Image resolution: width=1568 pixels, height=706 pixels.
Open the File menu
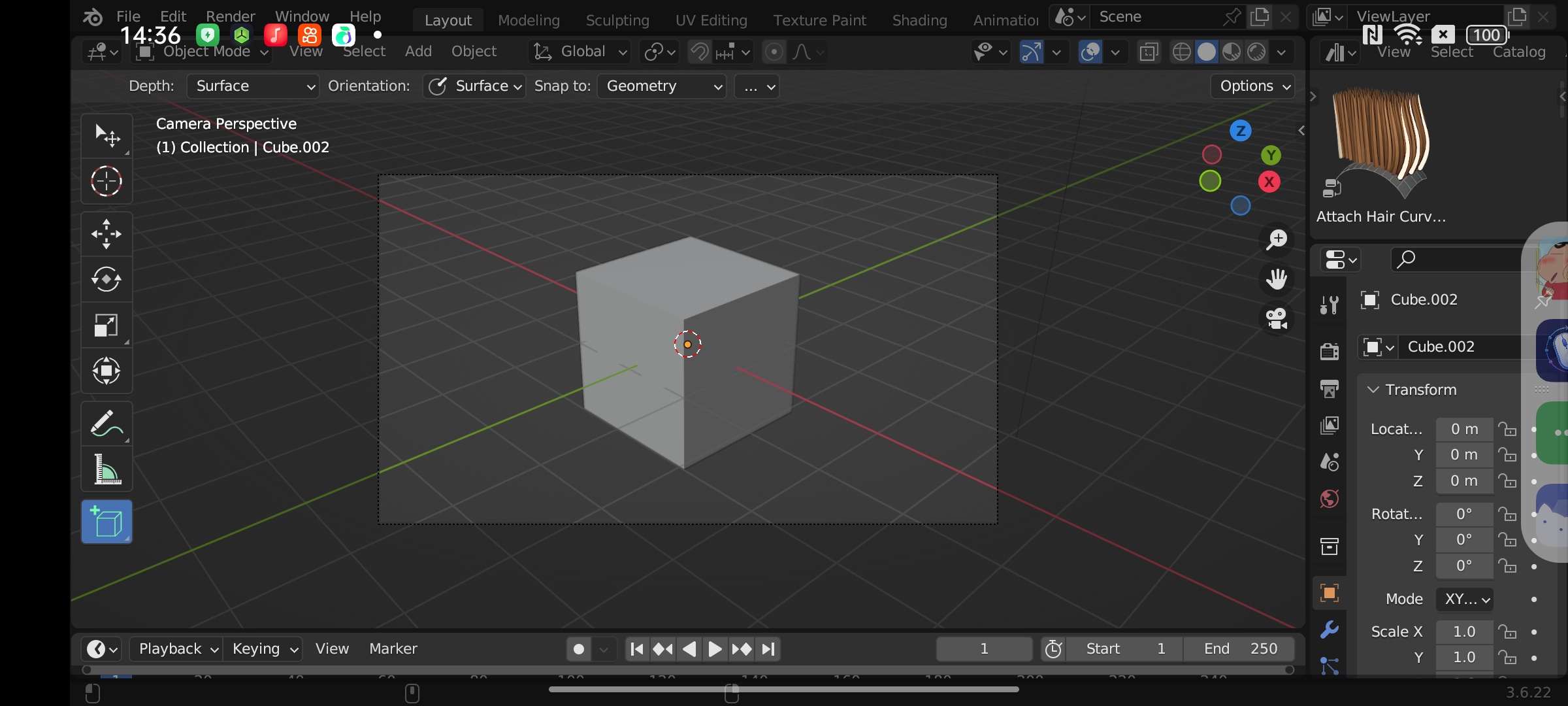[128, 16]
